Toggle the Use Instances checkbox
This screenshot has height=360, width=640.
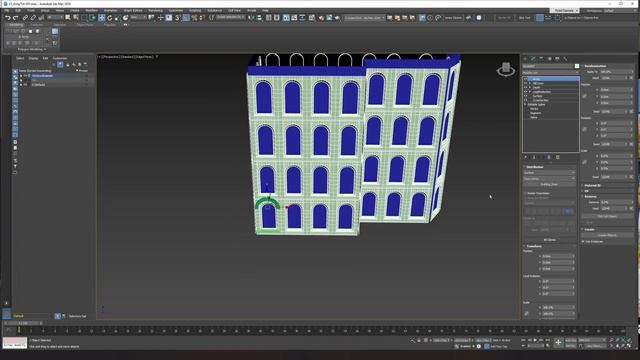[583, 242]
